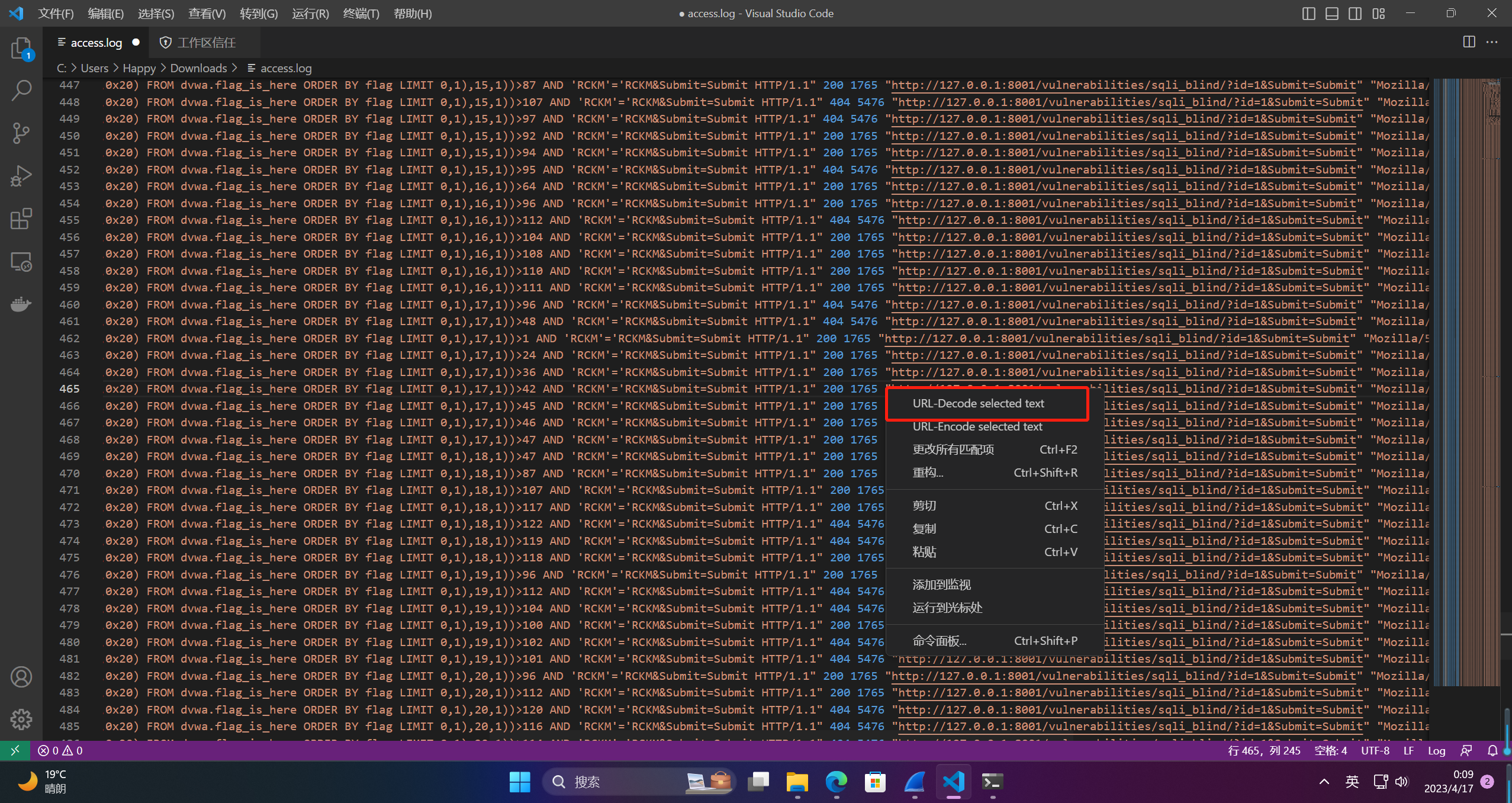Click line number 465 in the gutter
The width and height of the screenshot is (1512, 803).
tap(69, 389)
